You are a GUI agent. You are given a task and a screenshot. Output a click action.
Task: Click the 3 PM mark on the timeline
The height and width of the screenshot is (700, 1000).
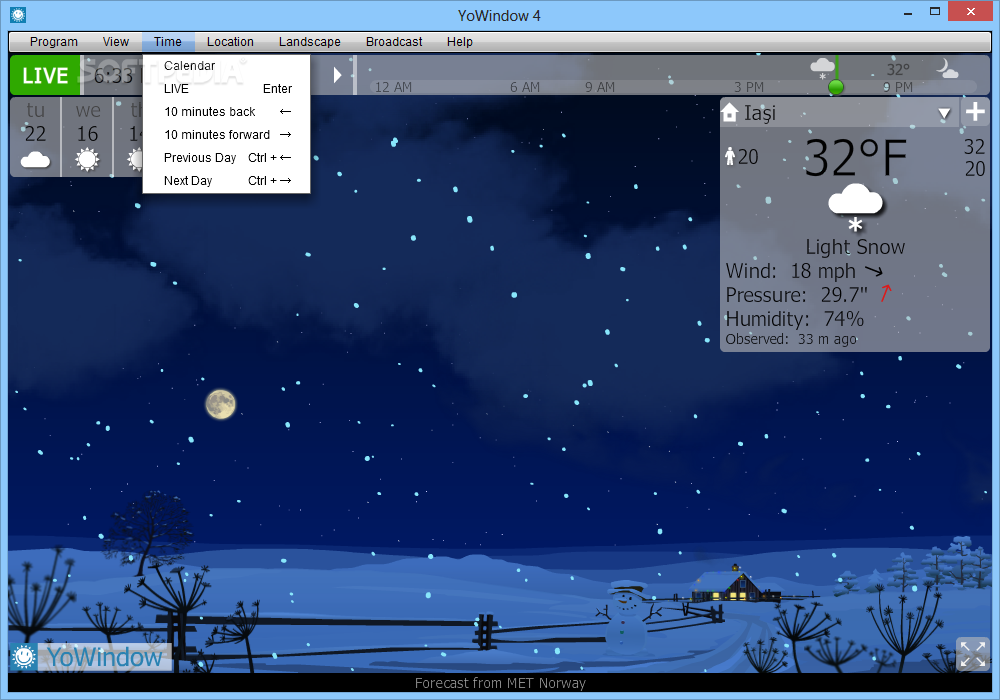coord(749,87)
